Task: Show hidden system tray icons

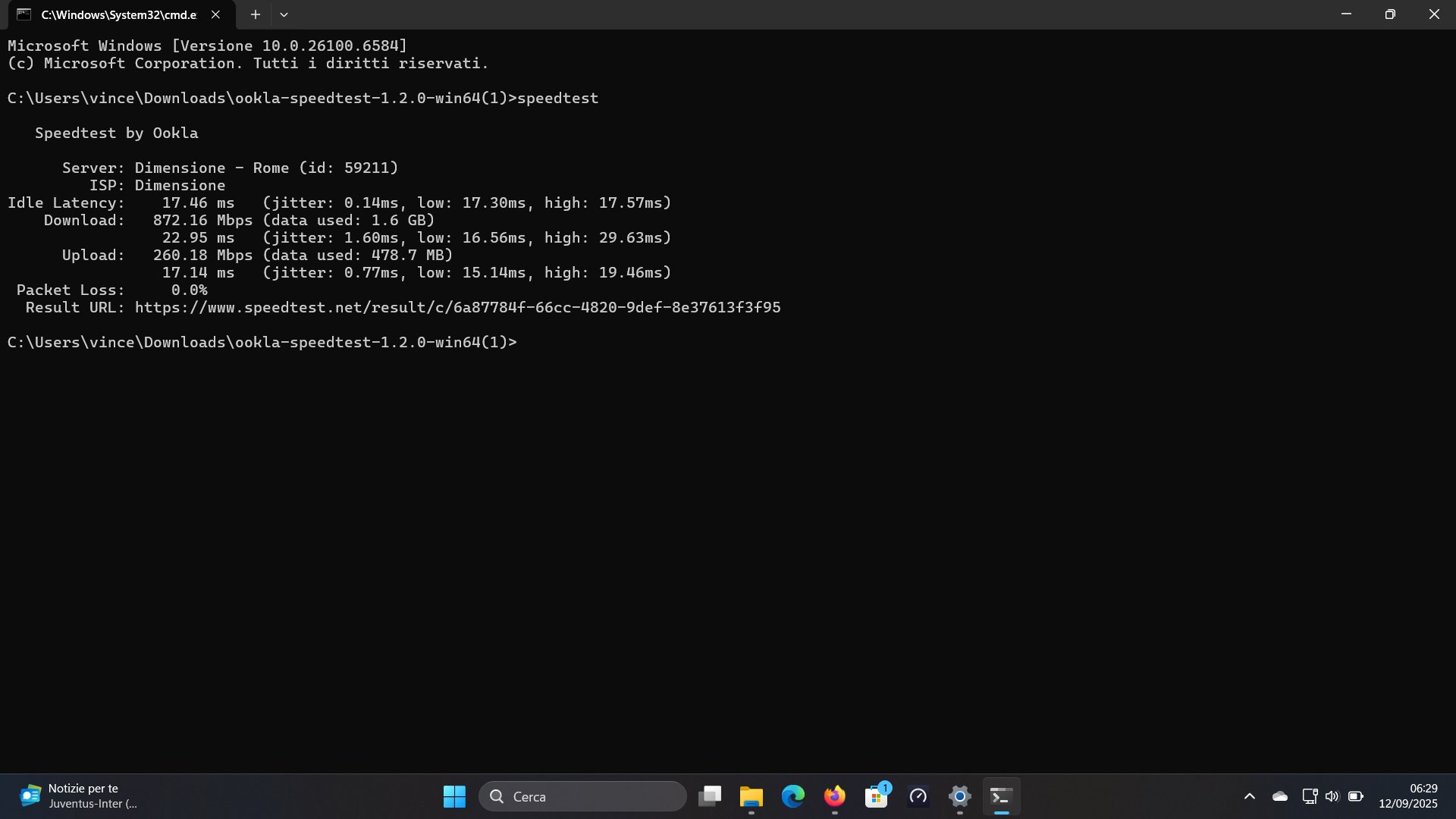Action: pyautogui.click(x=1250, y=796)
